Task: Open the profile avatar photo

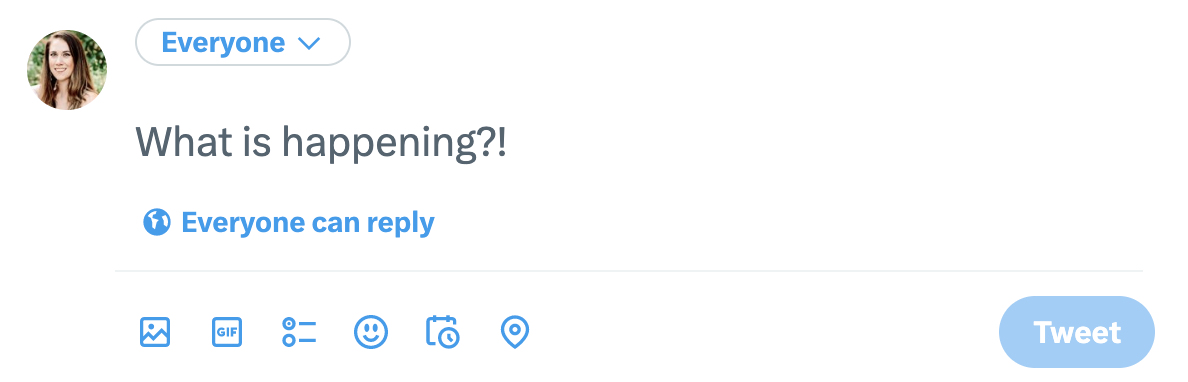Action: [67, 70]
